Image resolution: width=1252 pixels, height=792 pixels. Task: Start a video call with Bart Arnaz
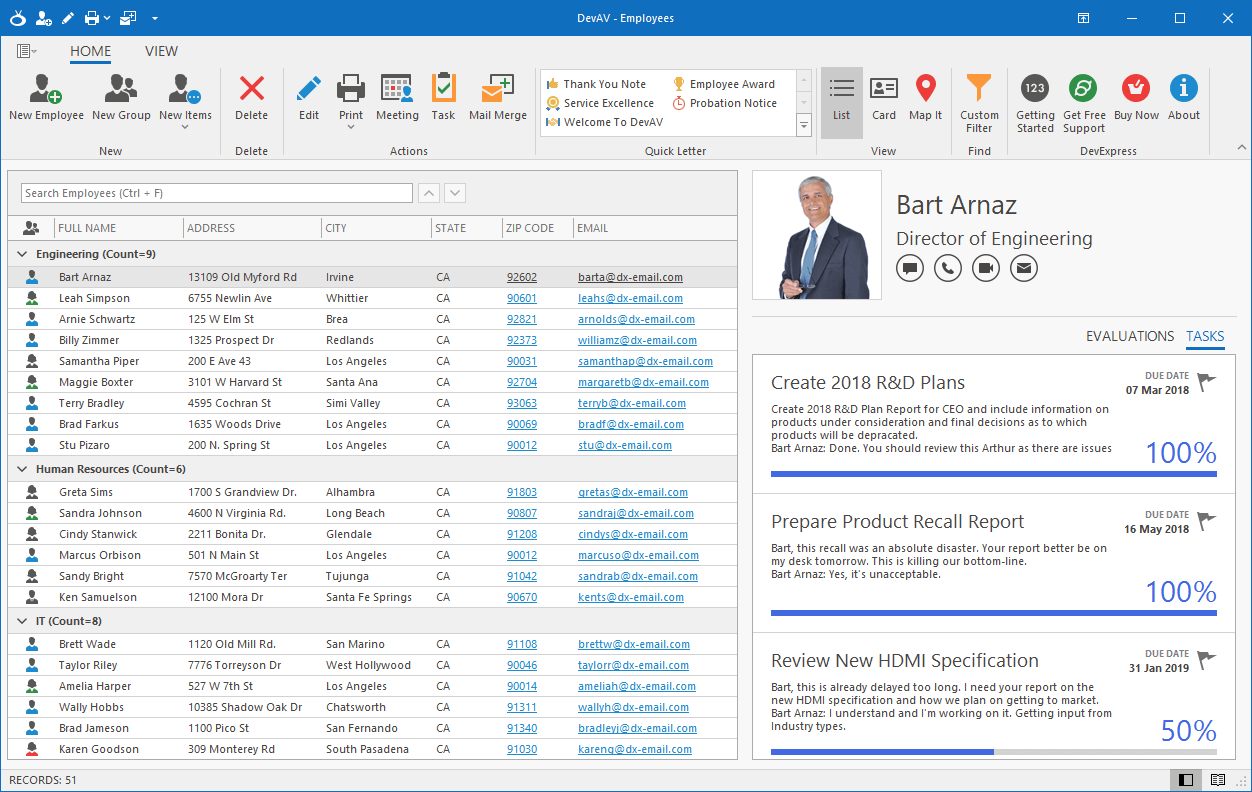coord(985,267)
